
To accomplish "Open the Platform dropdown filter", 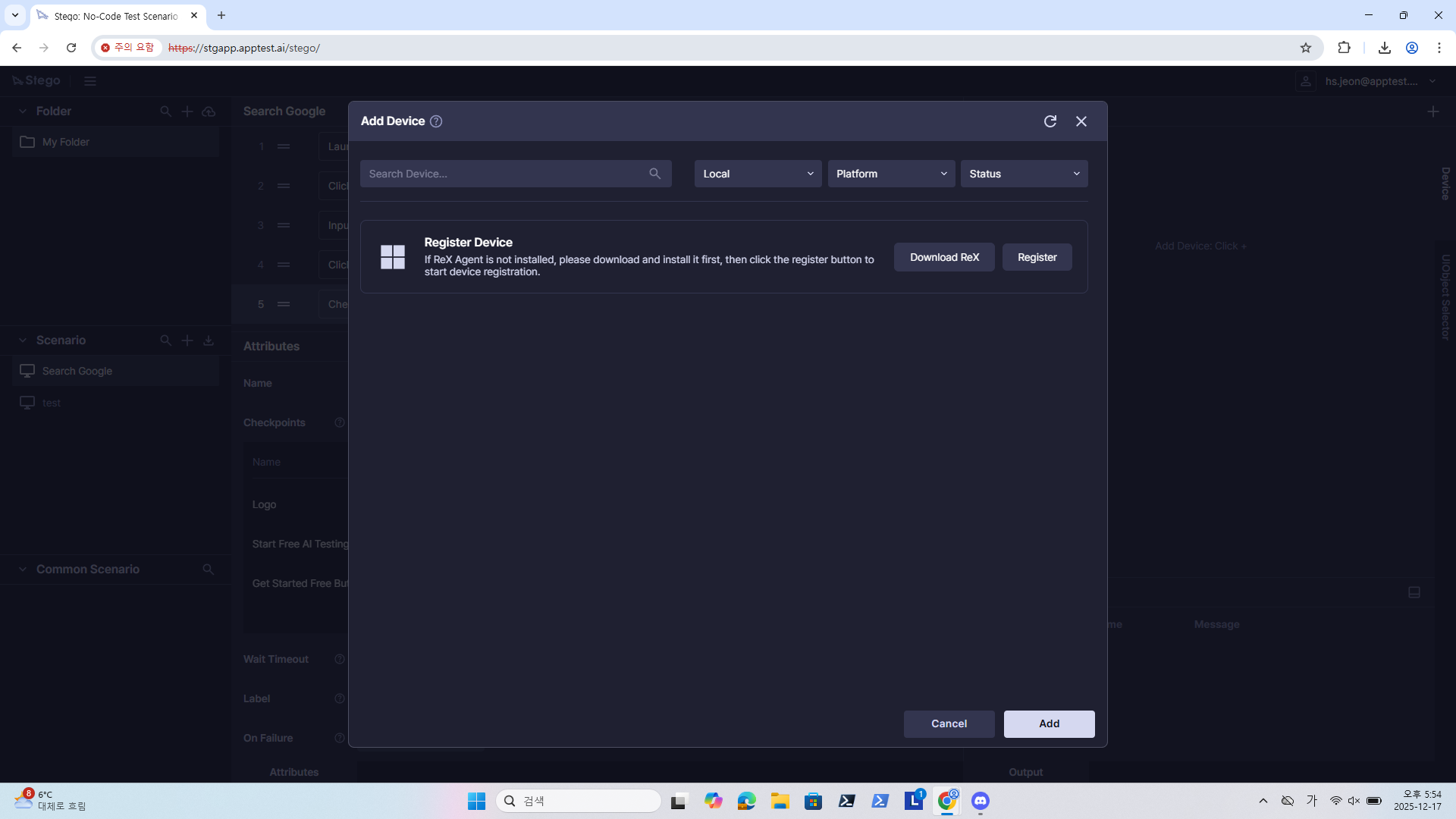I will (x=891, y=174).
